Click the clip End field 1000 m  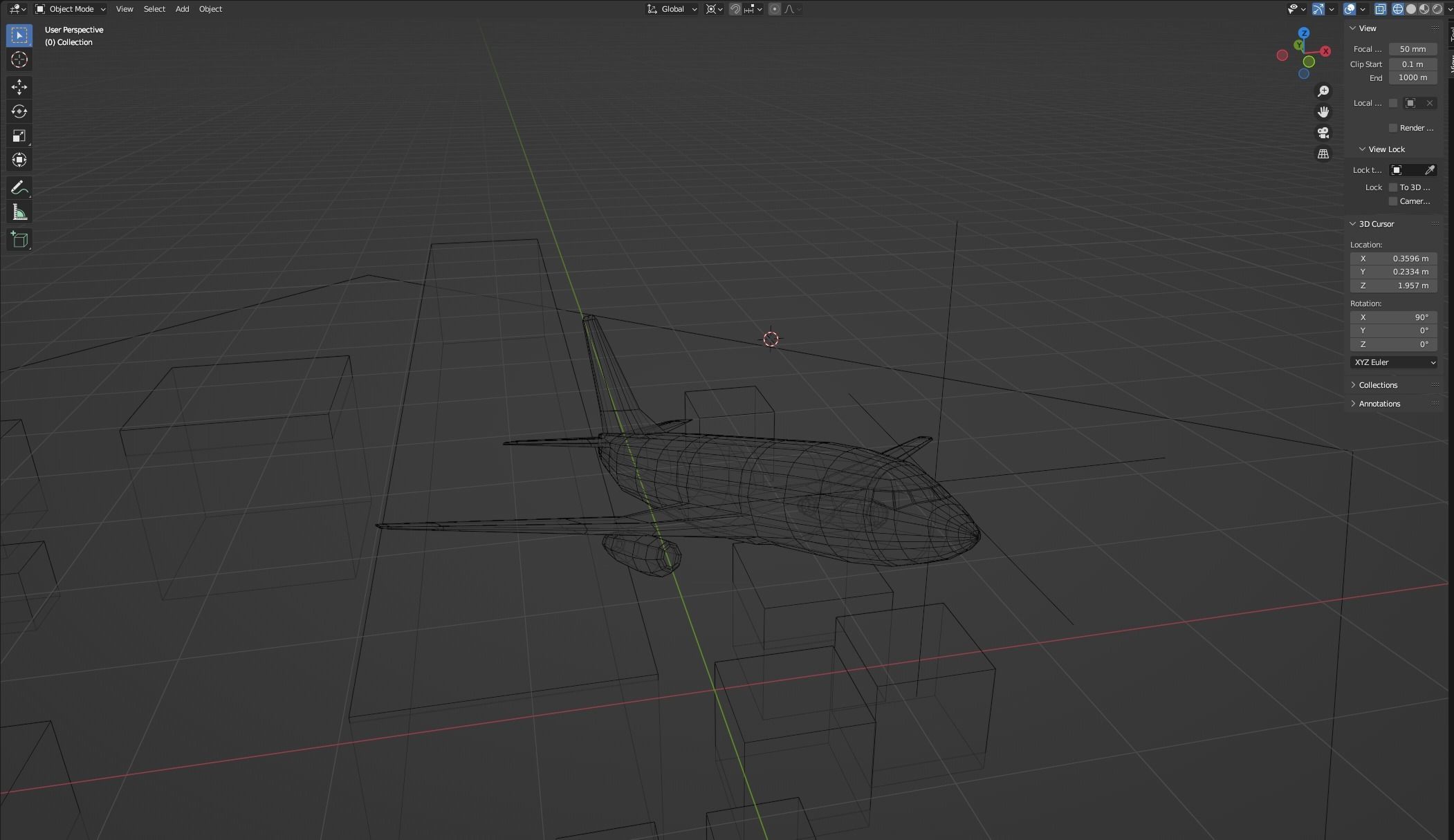(1412, 78)
